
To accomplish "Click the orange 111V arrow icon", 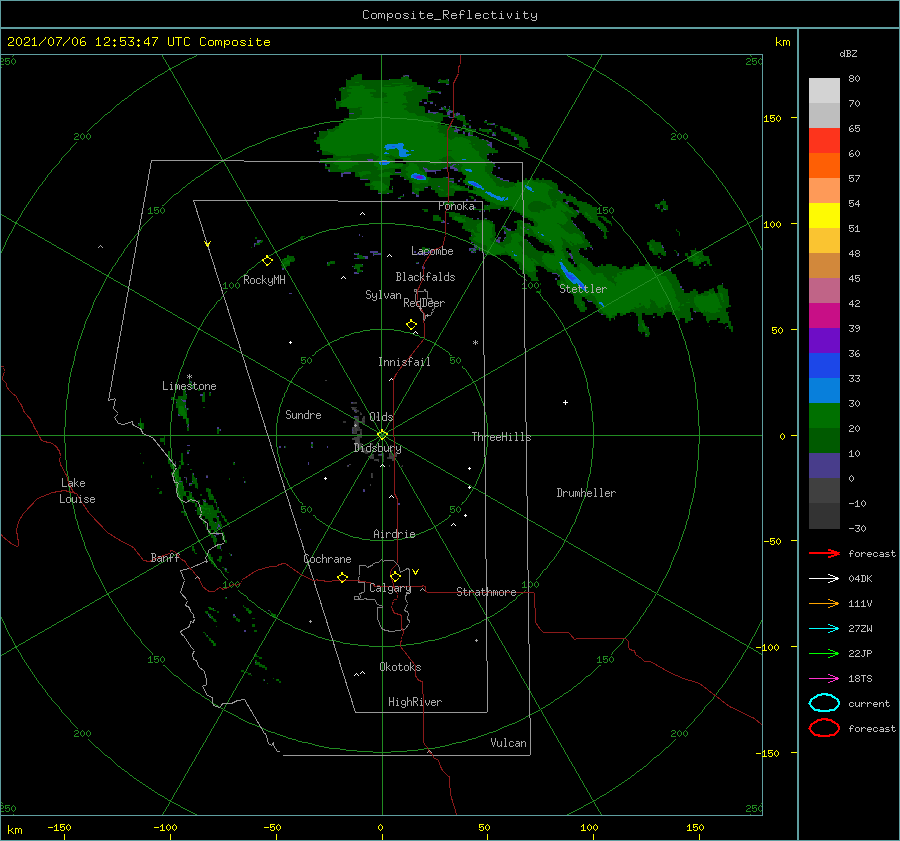I will pos(824,603).
